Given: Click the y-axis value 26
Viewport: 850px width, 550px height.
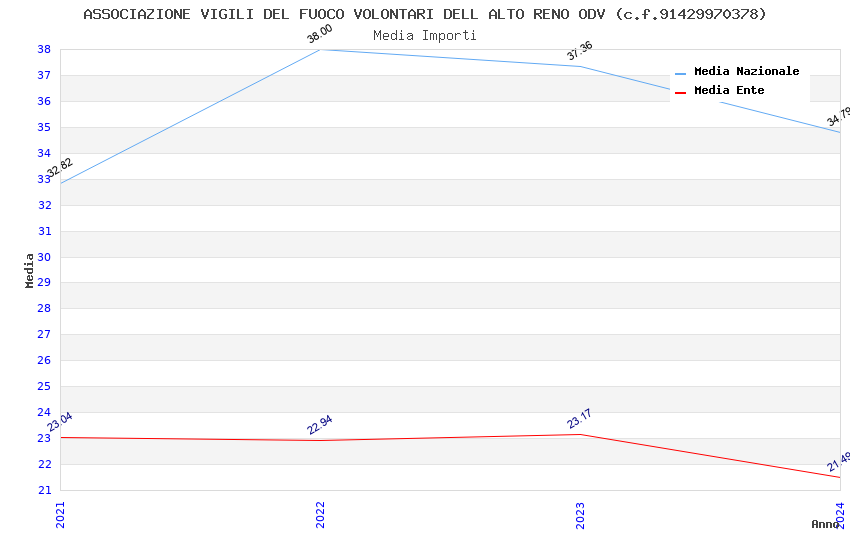Looking at the screenshot, I should [44, 360].
